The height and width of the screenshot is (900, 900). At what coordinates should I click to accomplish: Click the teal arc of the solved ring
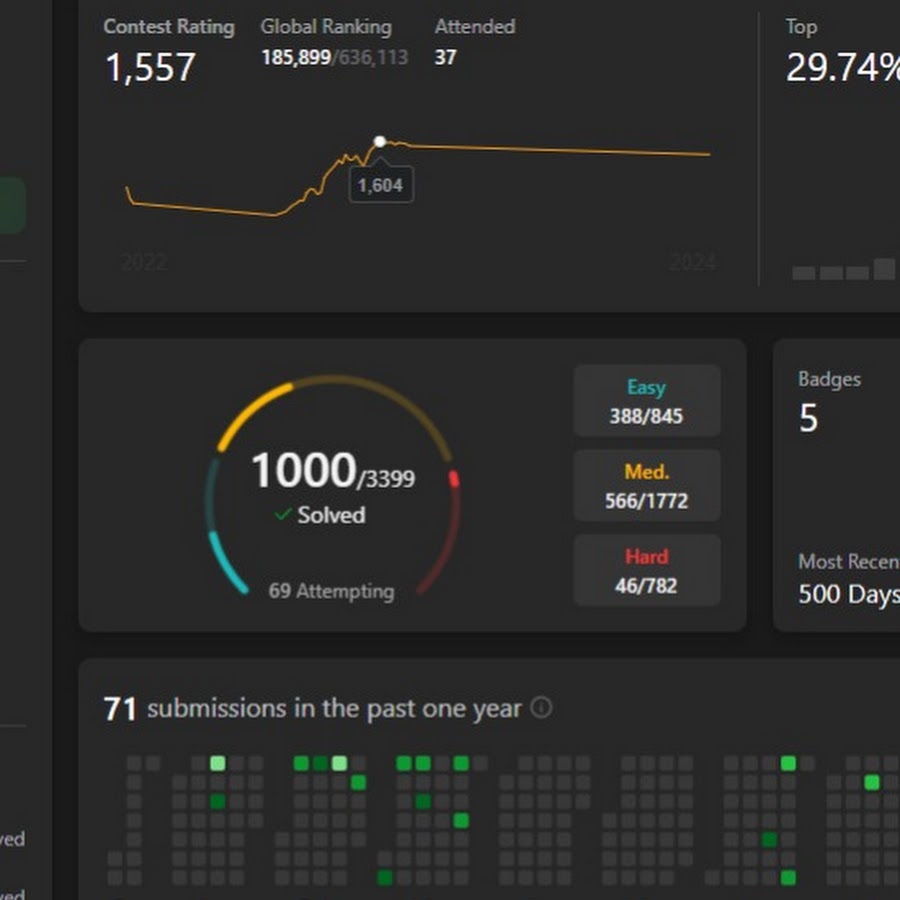tap(227, 563)
